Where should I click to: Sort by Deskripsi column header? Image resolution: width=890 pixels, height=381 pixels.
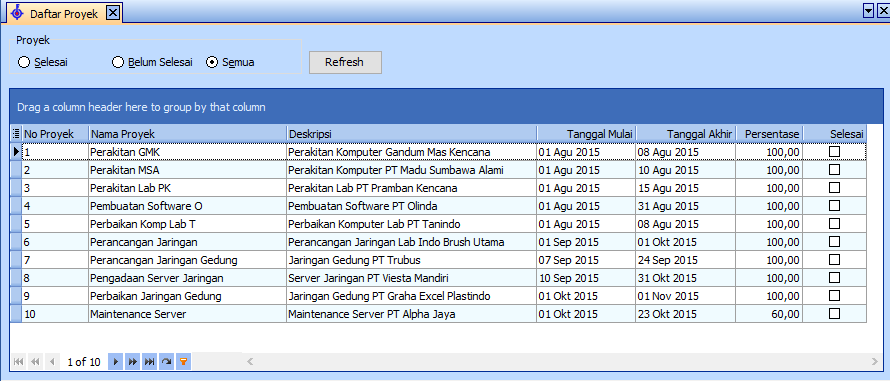pos(412,134)
